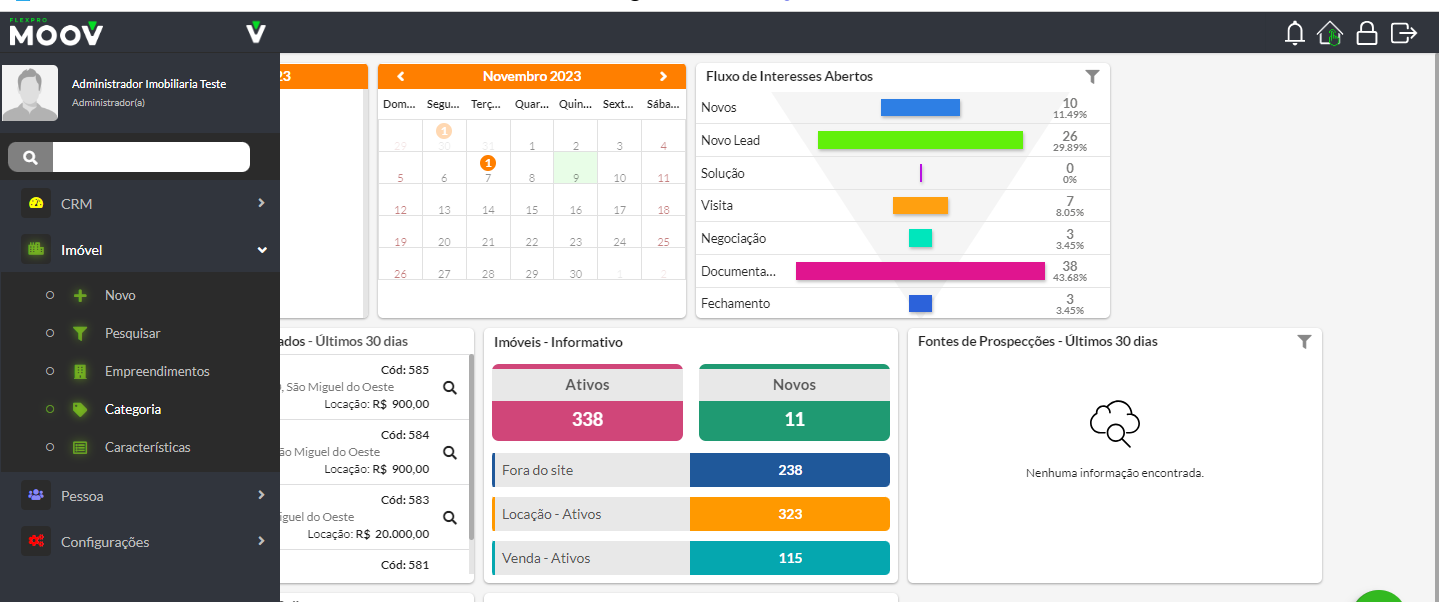Filter the Fontes de Prospecções panel
Viewport: 1439px width, 602px height.
tap(1304, 341)
